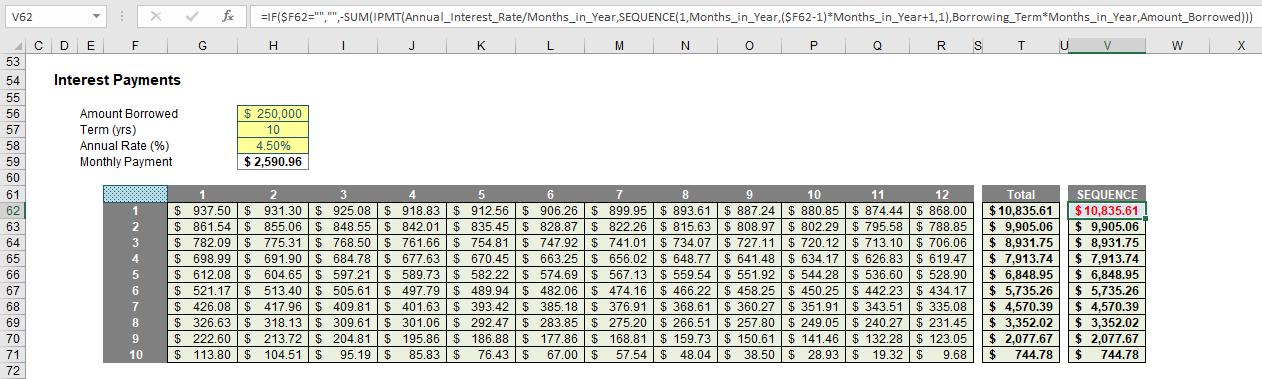Screen dimensions: 1262x379
Task: Select the blue dotted table corner cell
Action: [x=135, y=194]
